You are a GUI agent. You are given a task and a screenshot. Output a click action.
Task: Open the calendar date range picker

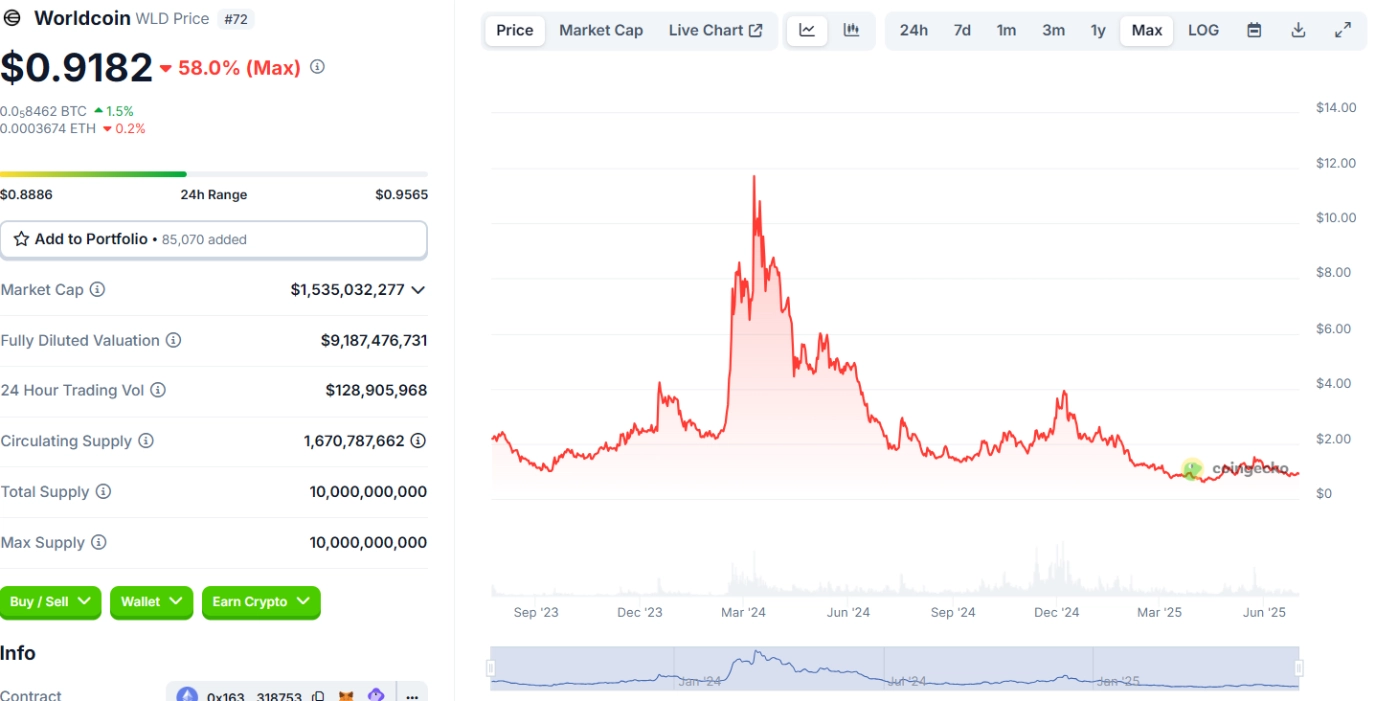pos(1254,30)
